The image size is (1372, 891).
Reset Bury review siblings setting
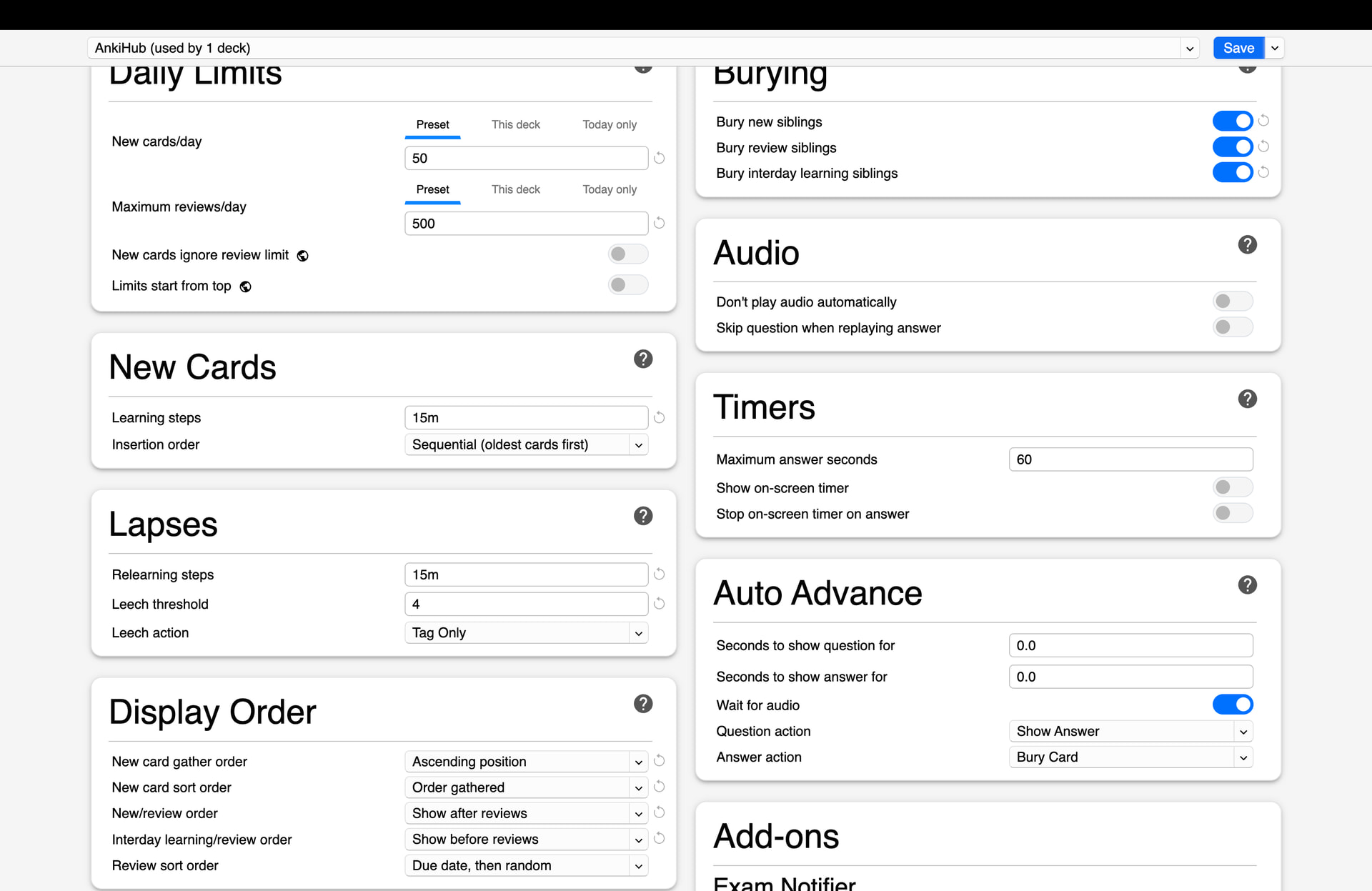point(1263,146)
